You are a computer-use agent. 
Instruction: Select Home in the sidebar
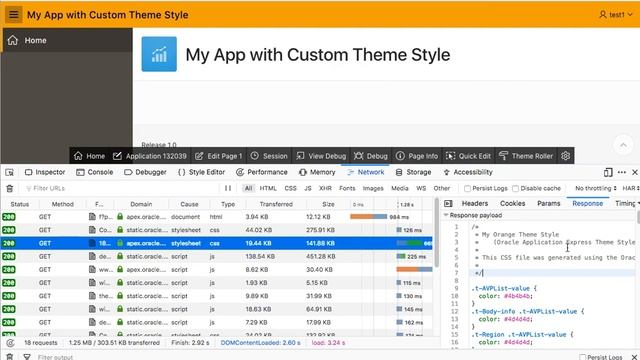point(67,40)
